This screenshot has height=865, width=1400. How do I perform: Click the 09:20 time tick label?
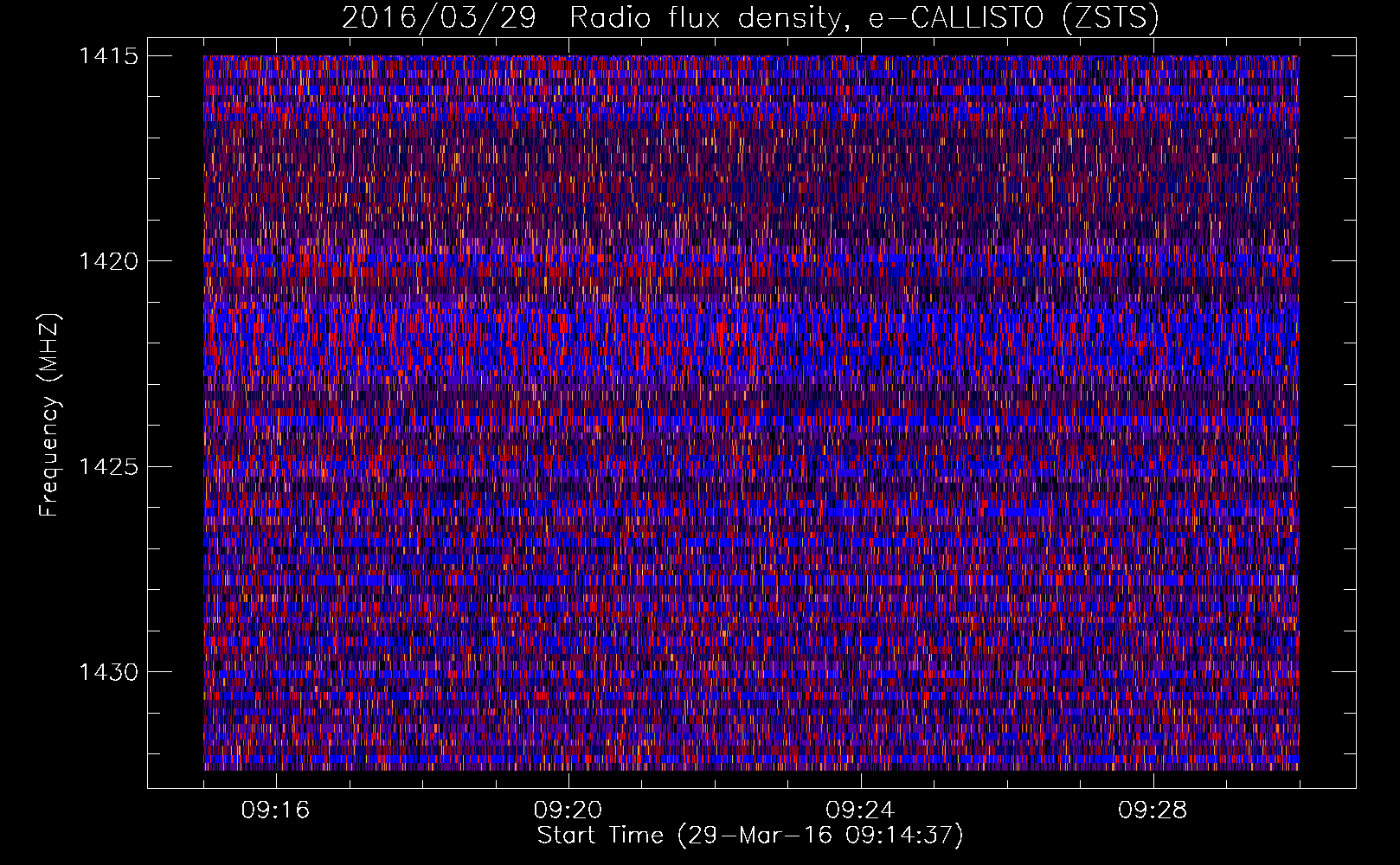pos(568,811)
